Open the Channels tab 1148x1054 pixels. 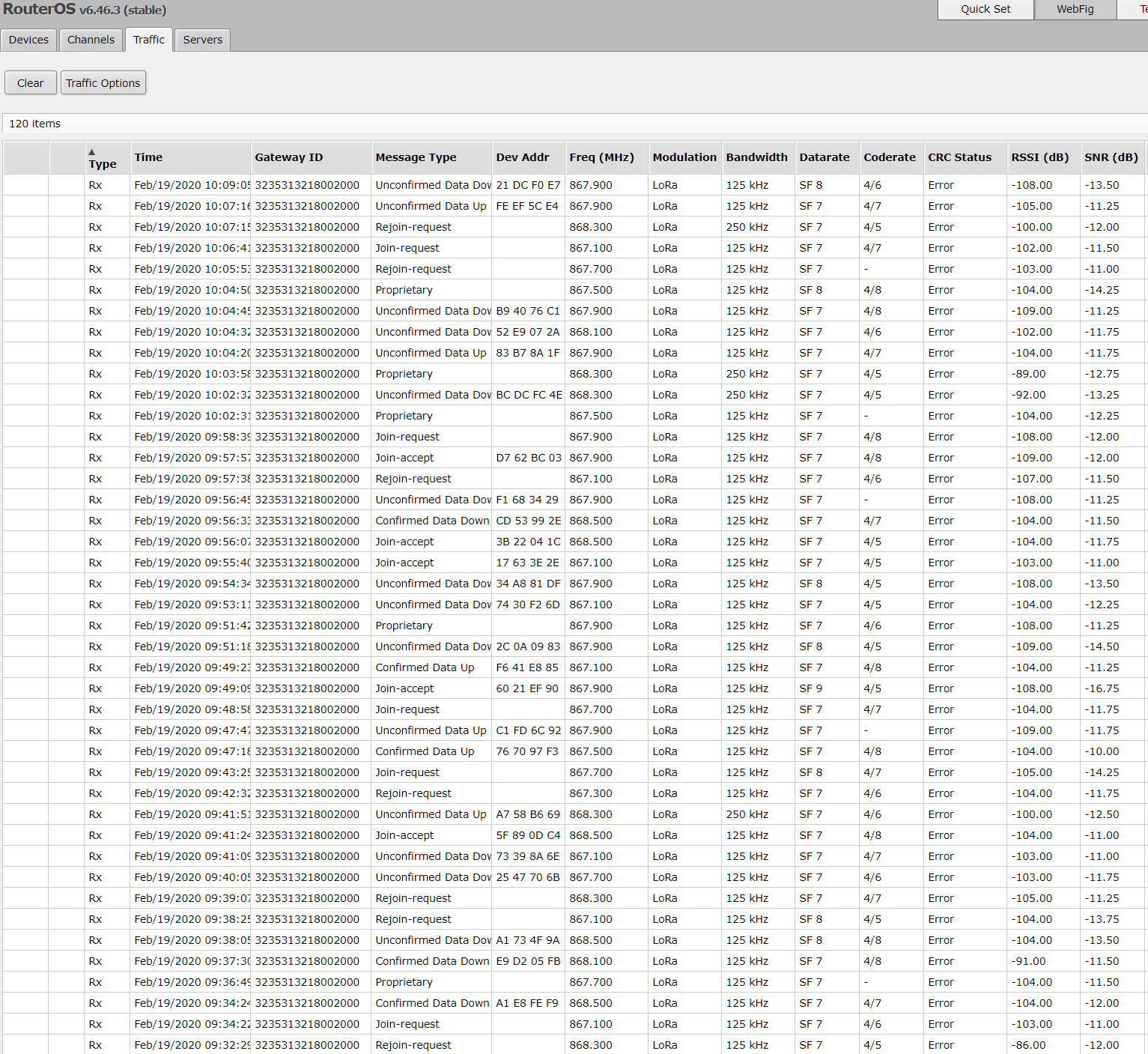pos(91,40)
